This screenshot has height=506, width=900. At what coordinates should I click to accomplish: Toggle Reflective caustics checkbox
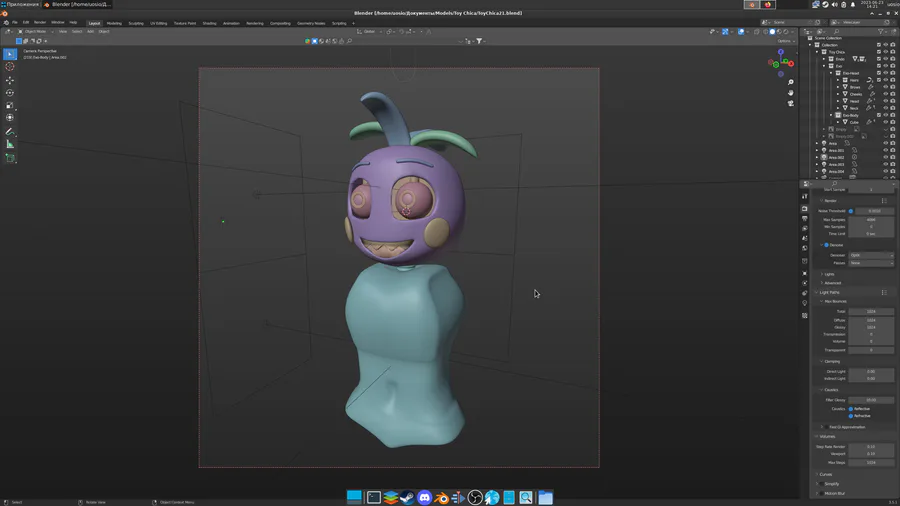(851, 409)
